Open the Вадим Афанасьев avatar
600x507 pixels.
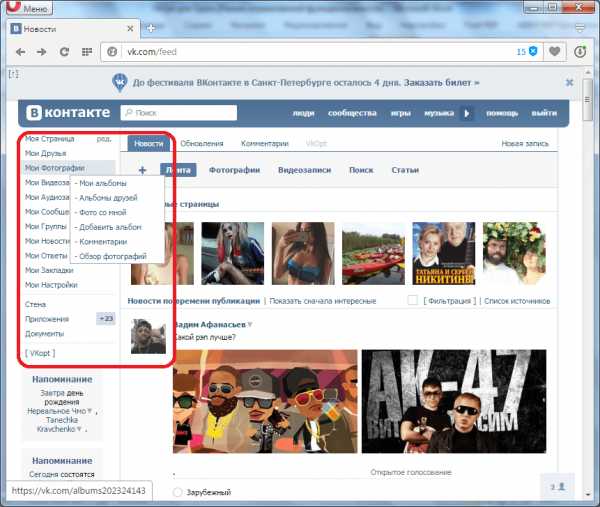click(148, 336)
